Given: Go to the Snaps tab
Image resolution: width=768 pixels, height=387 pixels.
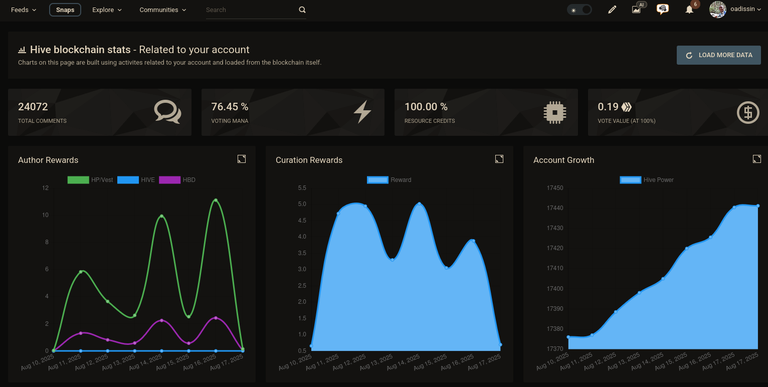Looking at the screenshot, I should tap(65, 10).
